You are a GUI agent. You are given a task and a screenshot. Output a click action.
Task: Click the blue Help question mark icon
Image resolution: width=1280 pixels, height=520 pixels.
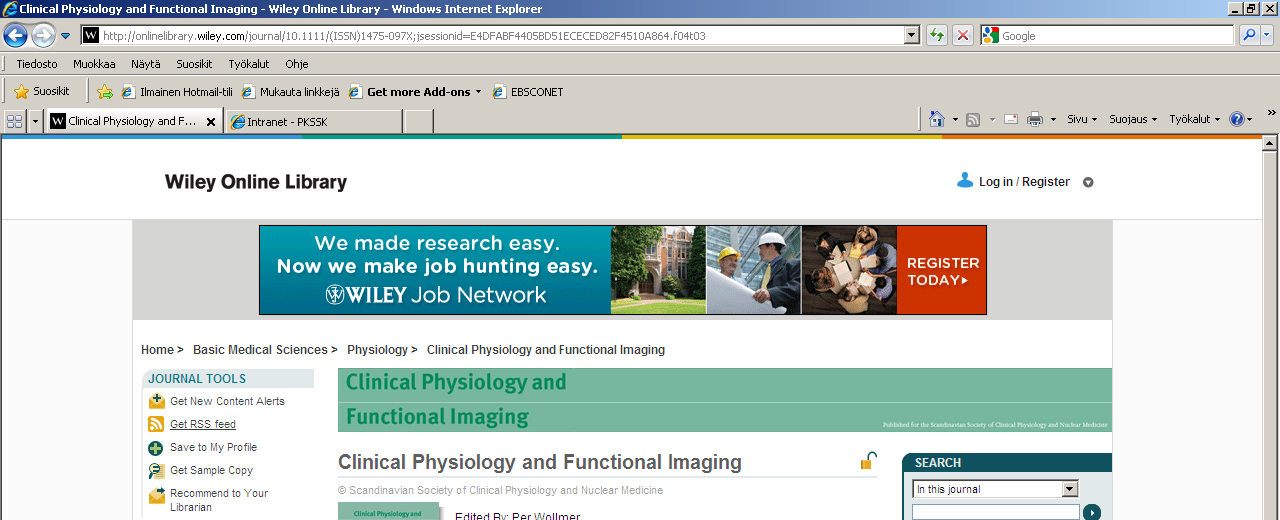[x=1237, y=119]
